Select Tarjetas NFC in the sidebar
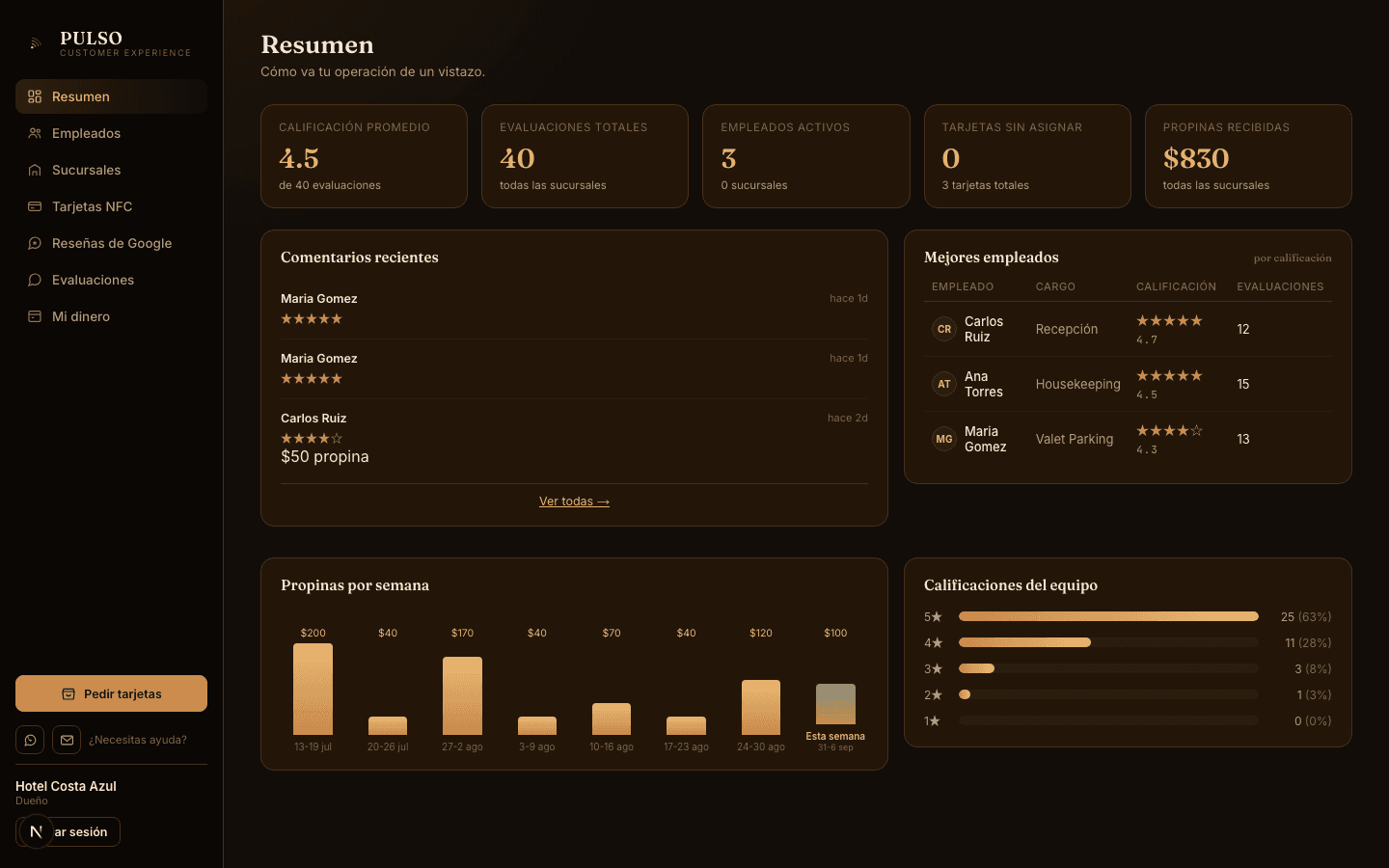 pyautogui.click(x=111, y=206)
